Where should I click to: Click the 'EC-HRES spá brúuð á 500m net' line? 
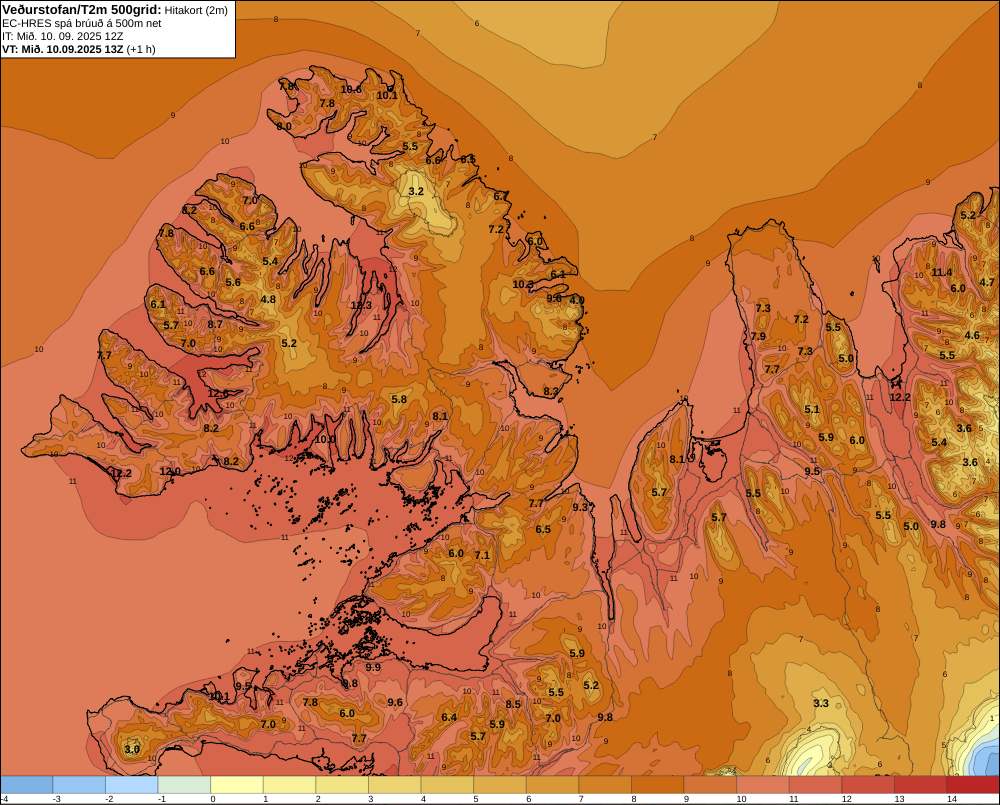click(82, 24)
